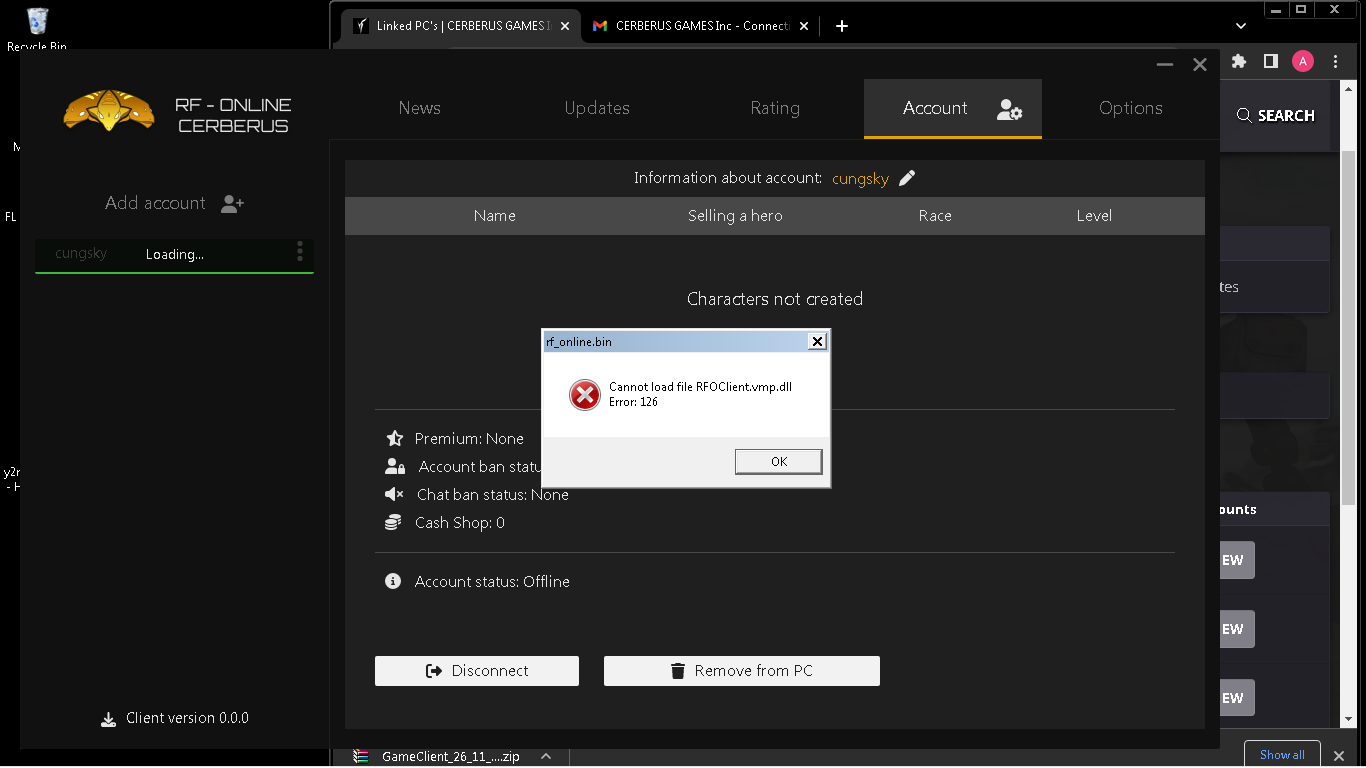Open the three-dot menu for cungsky account
Viewport: 1366px width, 768px height.
tap(299, 251)
